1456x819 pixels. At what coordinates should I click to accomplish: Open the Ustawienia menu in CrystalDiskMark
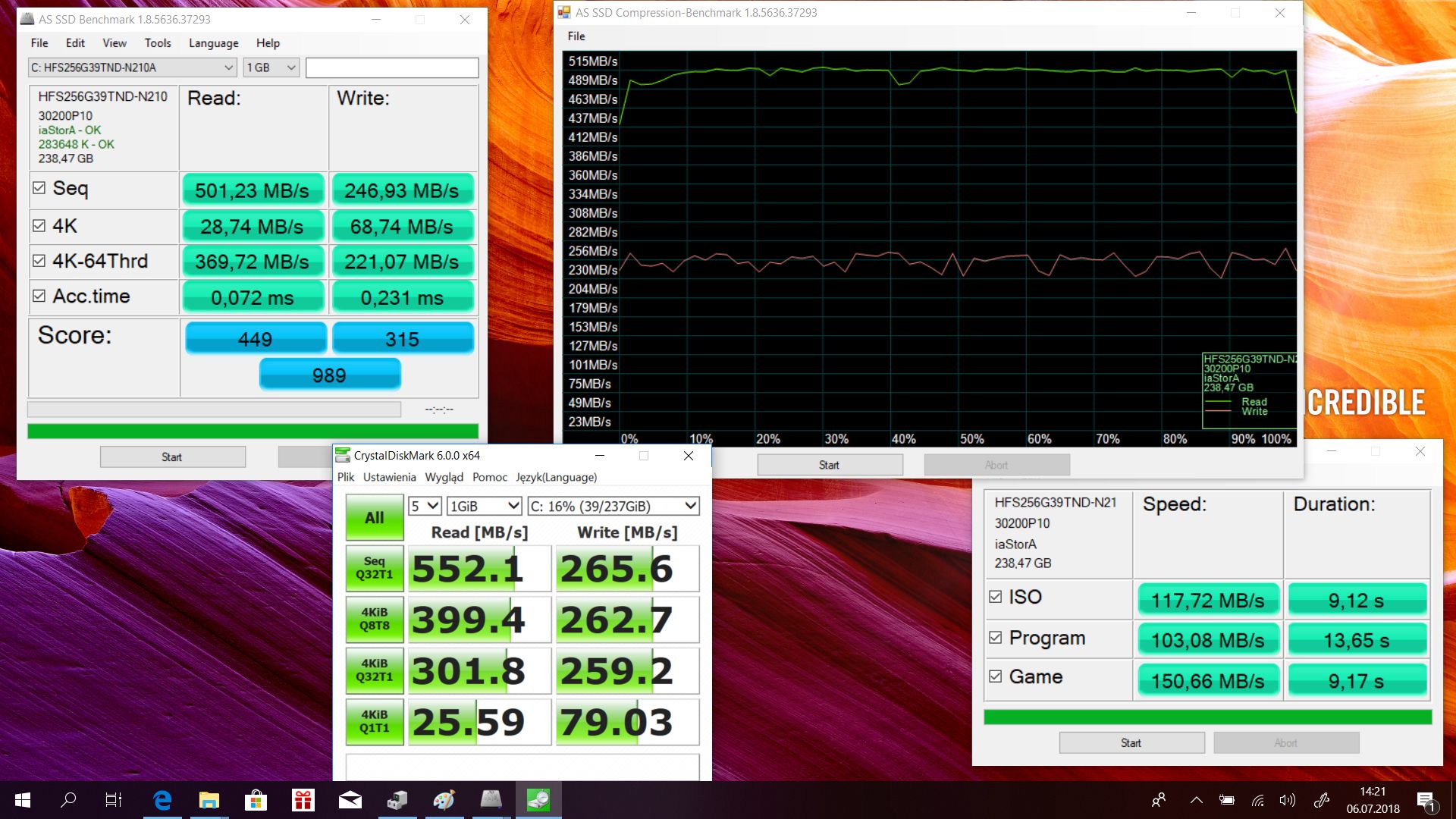click(389, 477)
